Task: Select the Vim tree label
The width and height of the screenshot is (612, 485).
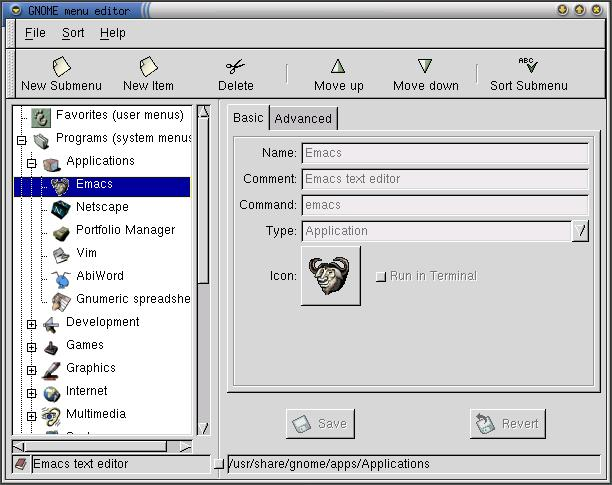Action: pyautogui.click(x=86, y=253)
